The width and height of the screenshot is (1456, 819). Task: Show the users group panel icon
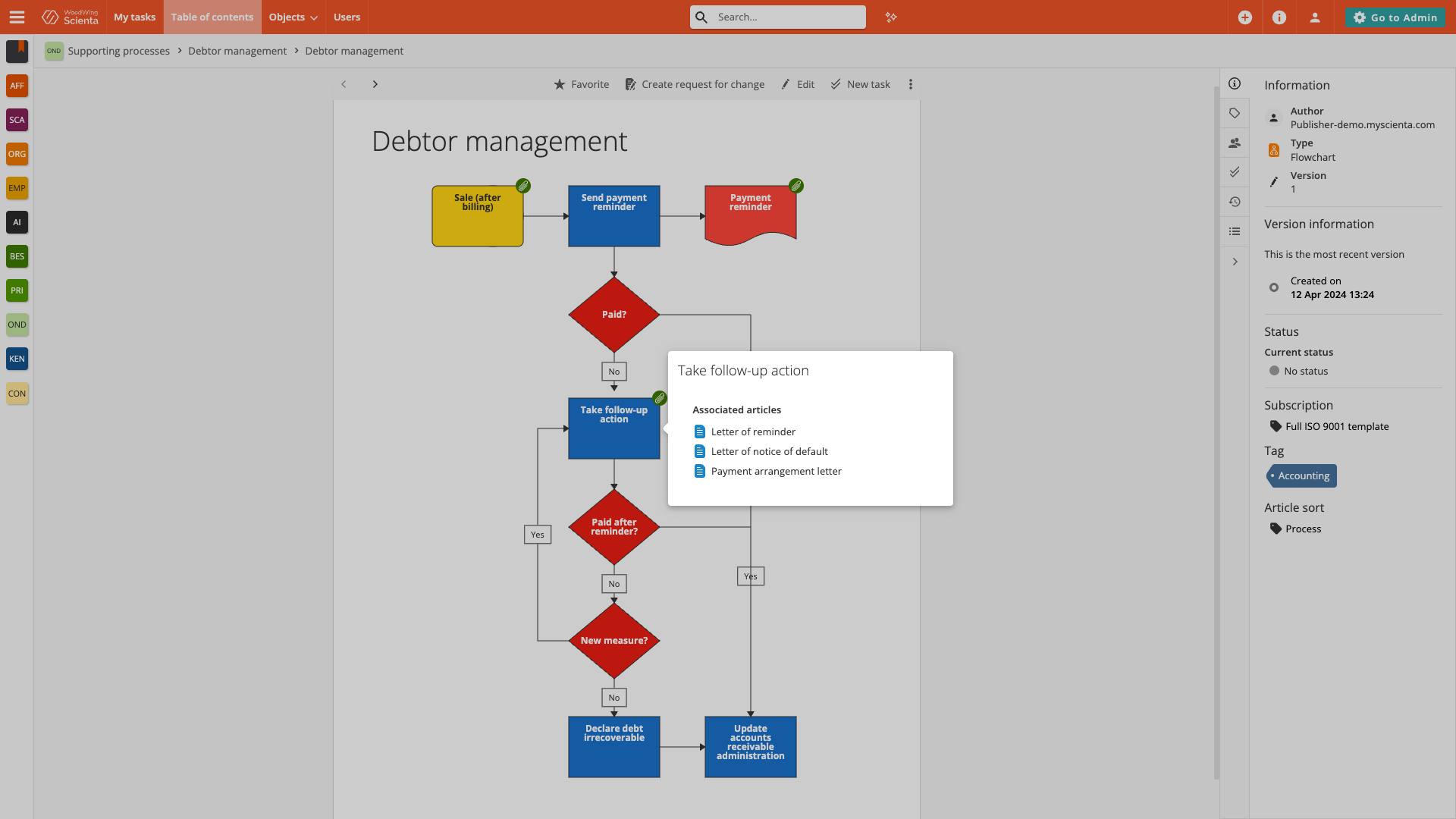pyautogui.click(x=1235, y=143)
